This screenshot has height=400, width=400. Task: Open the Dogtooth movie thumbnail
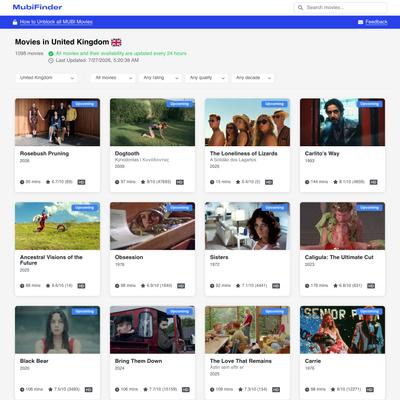coord(152,122)
